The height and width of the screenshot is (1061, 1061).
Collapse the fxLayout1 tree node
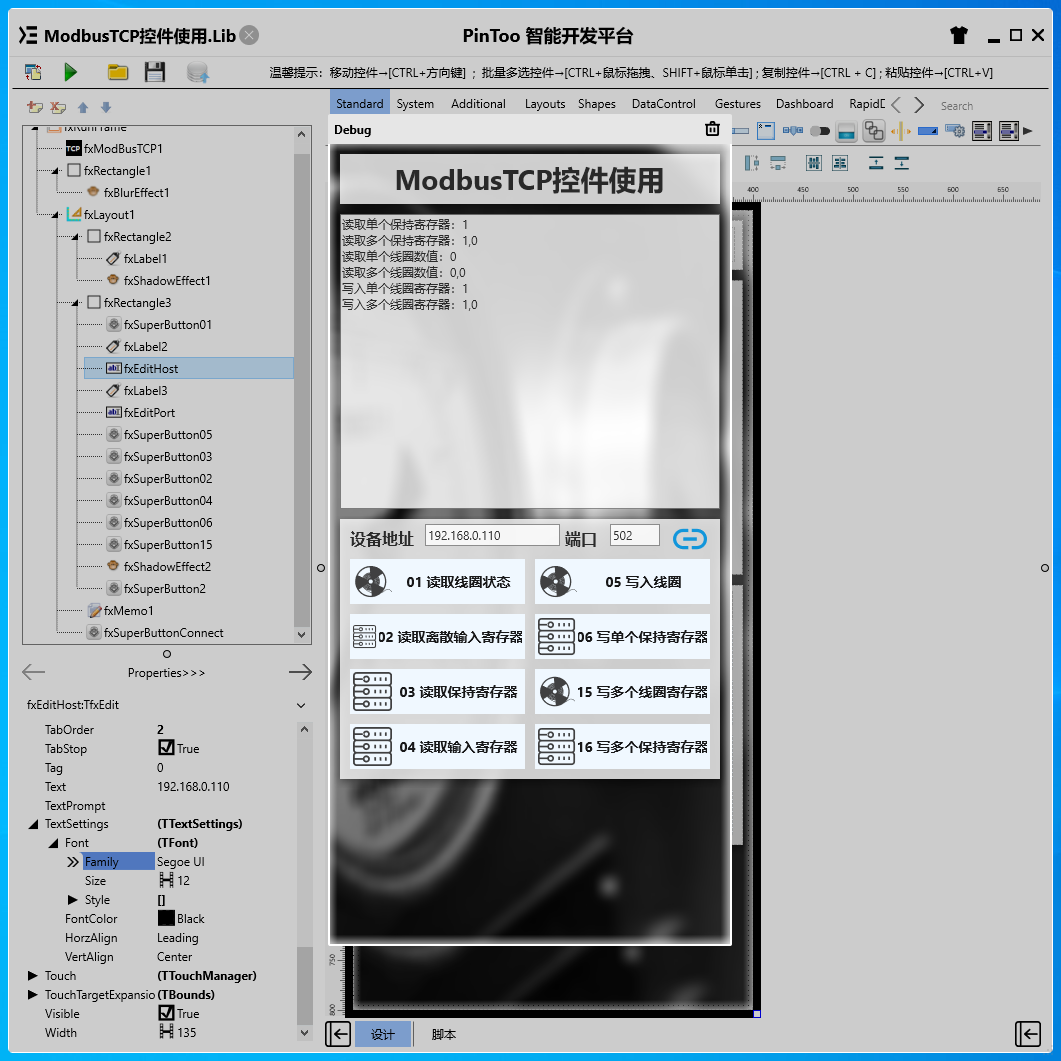[56, 215]
